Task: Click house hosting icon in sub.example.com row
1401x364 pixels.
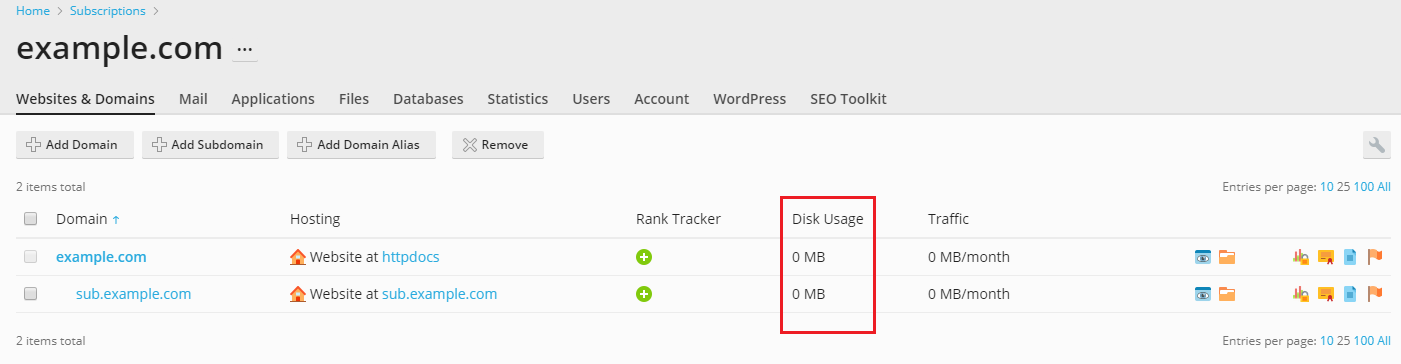Action: [x=298, y=294]
